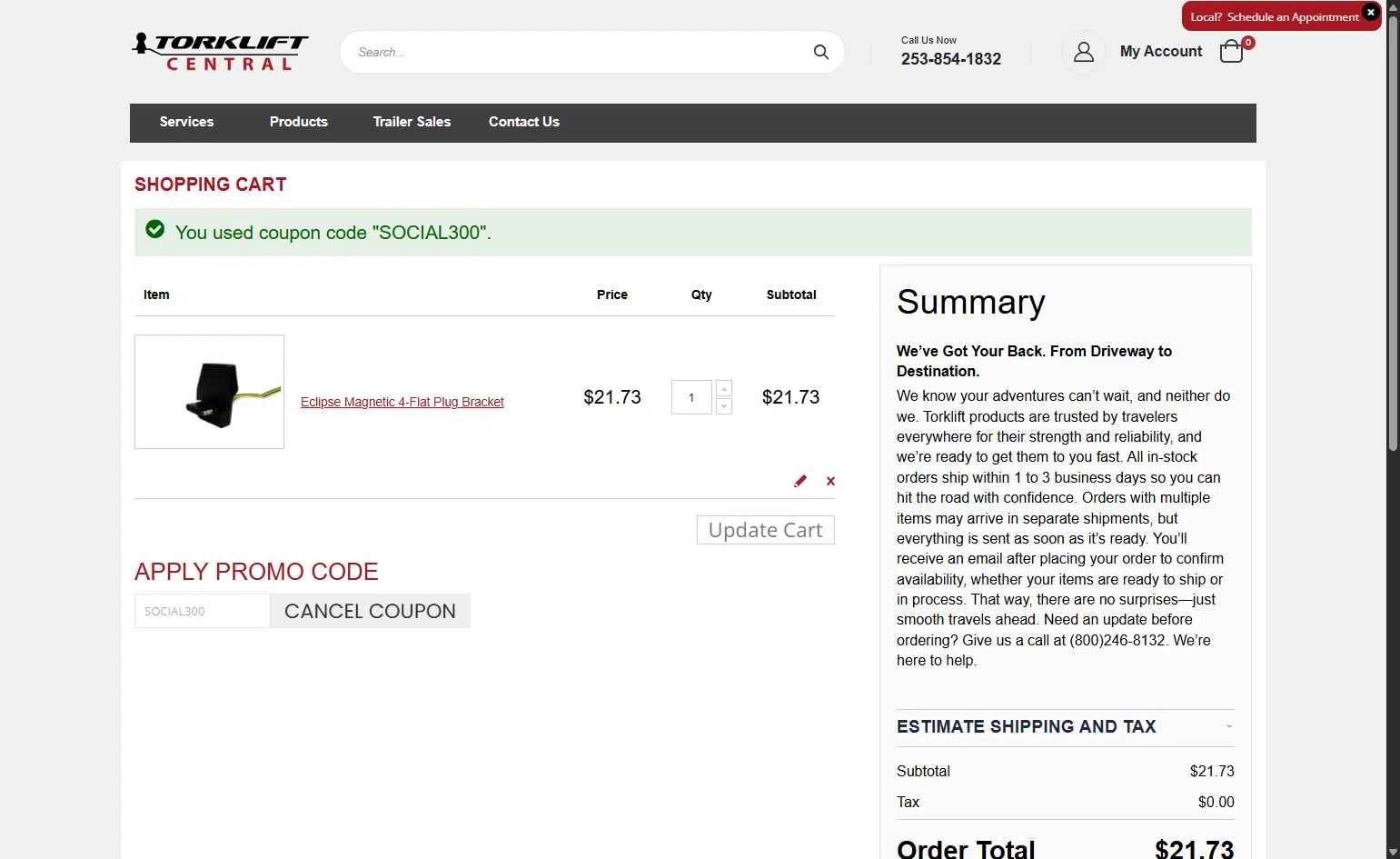Screen dimensions: 1400x859
Task: Open the Services menu
Action: point(186,122)
